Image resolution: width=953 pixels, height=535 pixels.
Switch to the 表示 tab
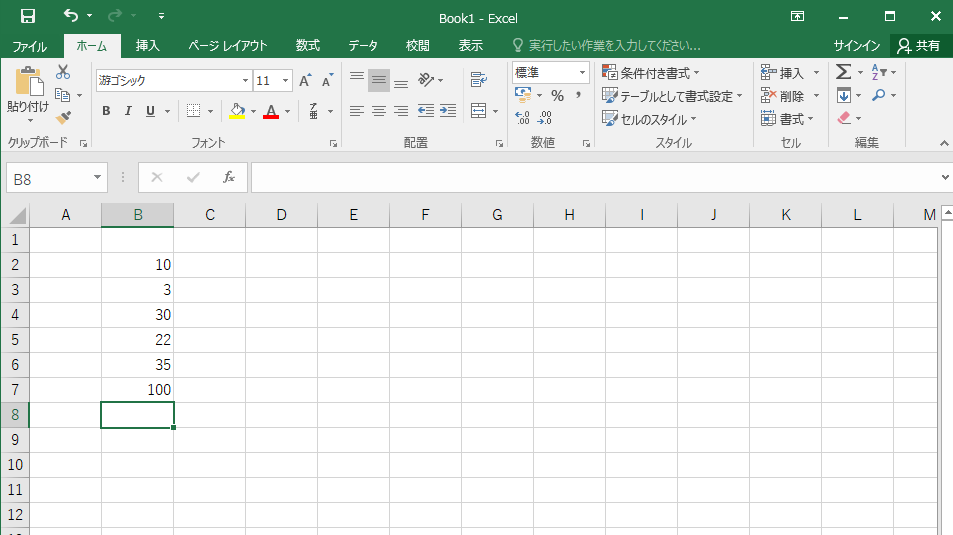coord(470,46)
